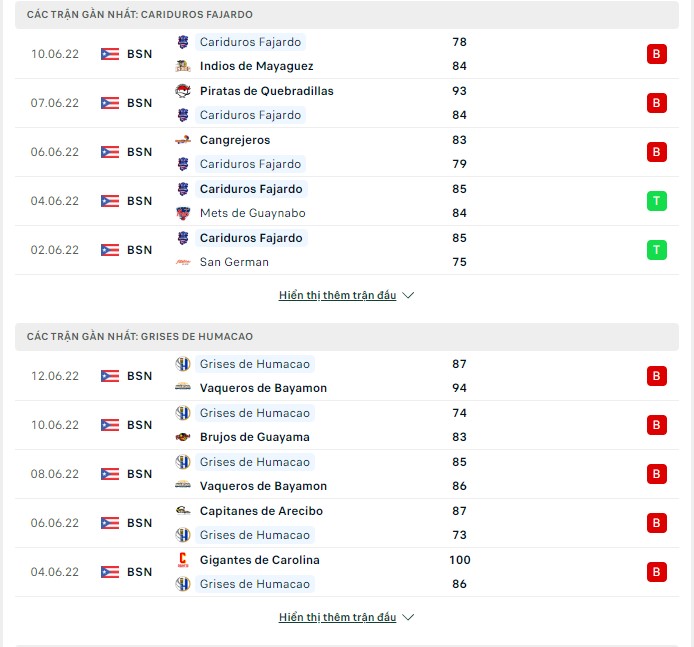Viewport: 694px width, 647px height.
Task: Click the Brujos de Guayama logo
Action: point(183,437)
